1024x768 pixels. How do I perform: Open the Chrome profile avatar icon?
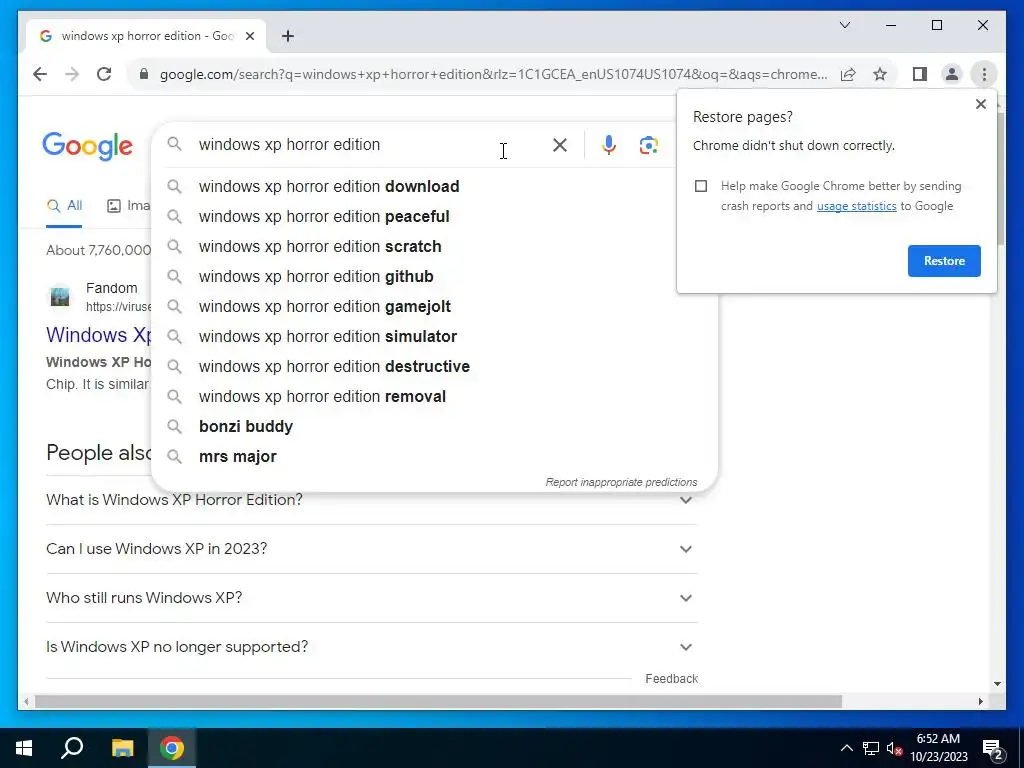click(x=952, y=74)
